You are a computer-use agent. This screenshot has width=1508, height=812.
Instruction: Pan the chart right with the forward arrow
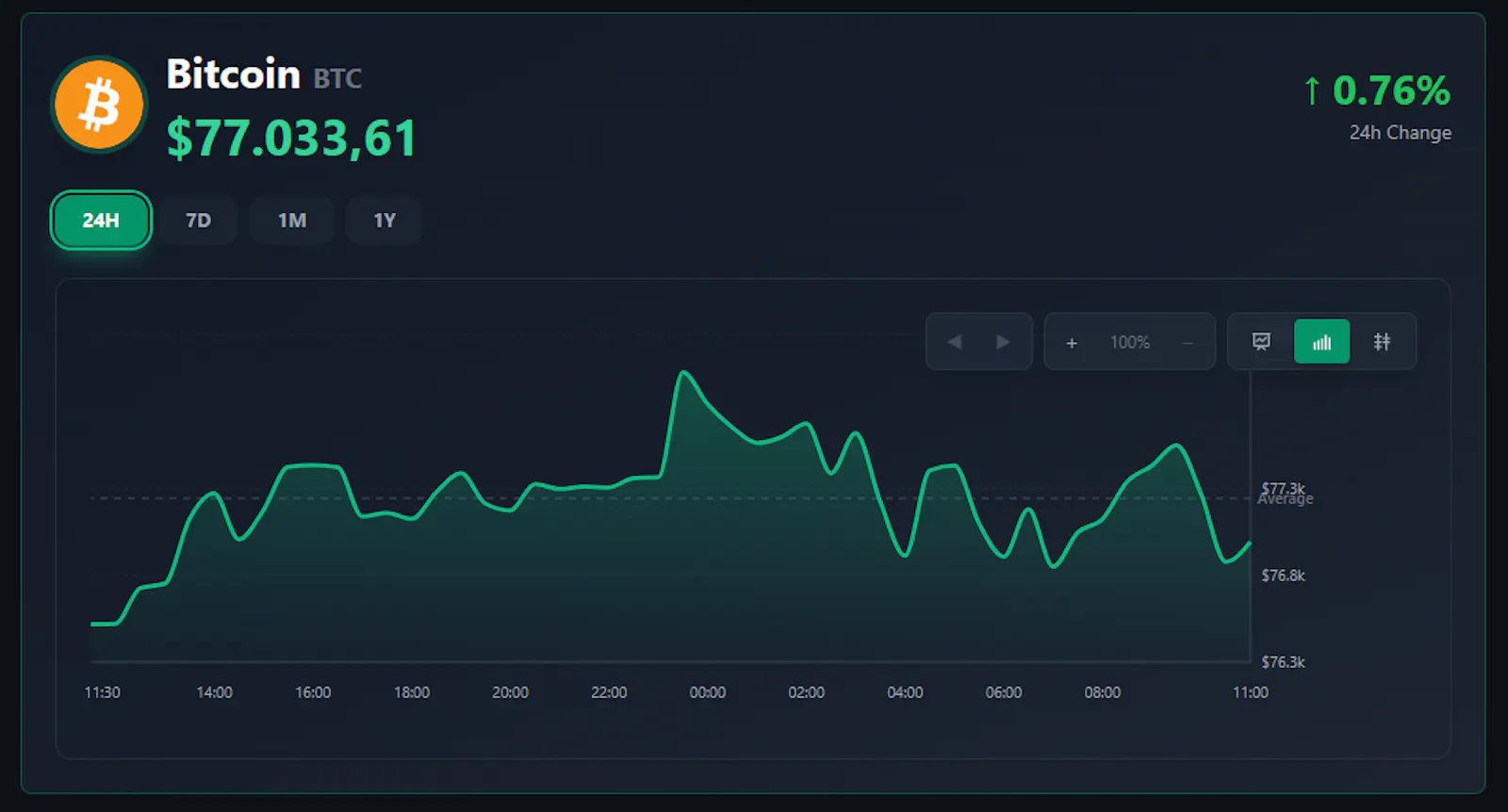click(x=1003, y=342)
